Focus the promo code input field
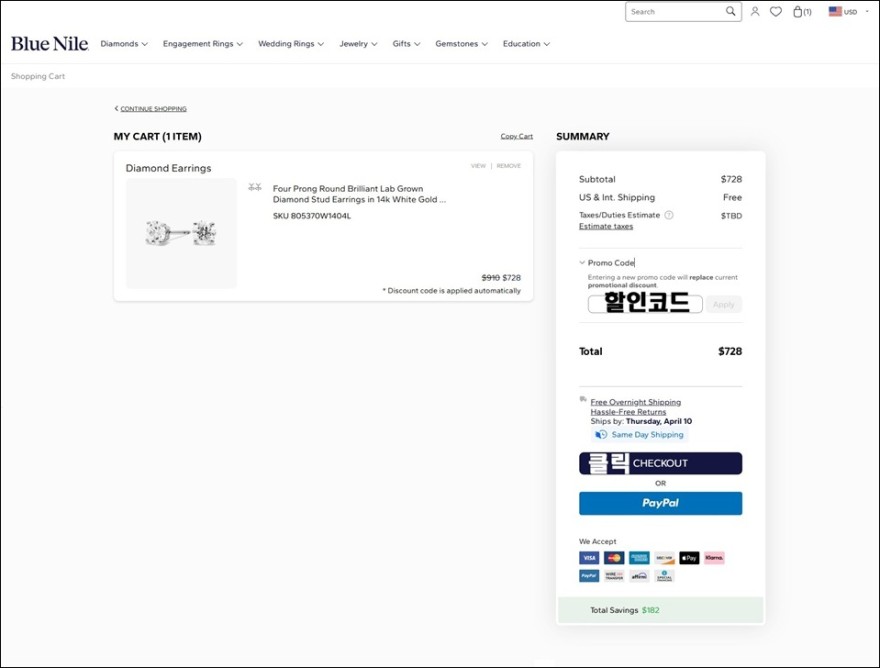880x668 pixels. (x=645, y=304)
